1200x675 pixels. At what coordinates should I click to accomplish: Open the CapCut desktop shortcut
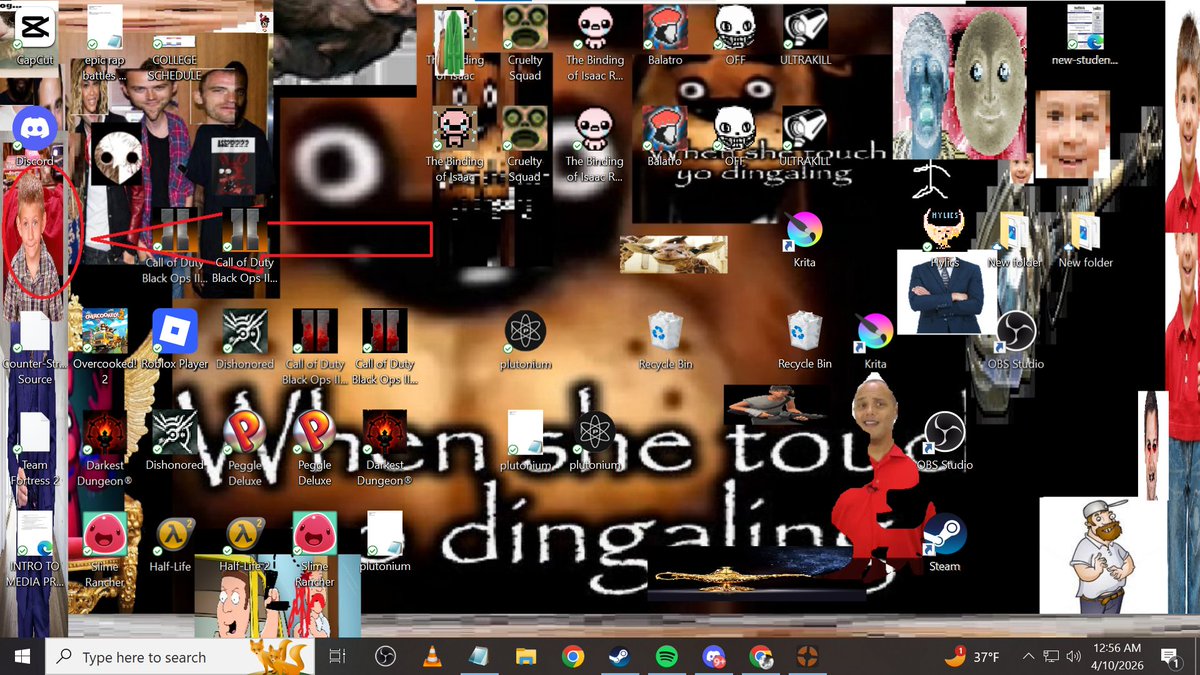pyautogui.click(x=35, y=36)
